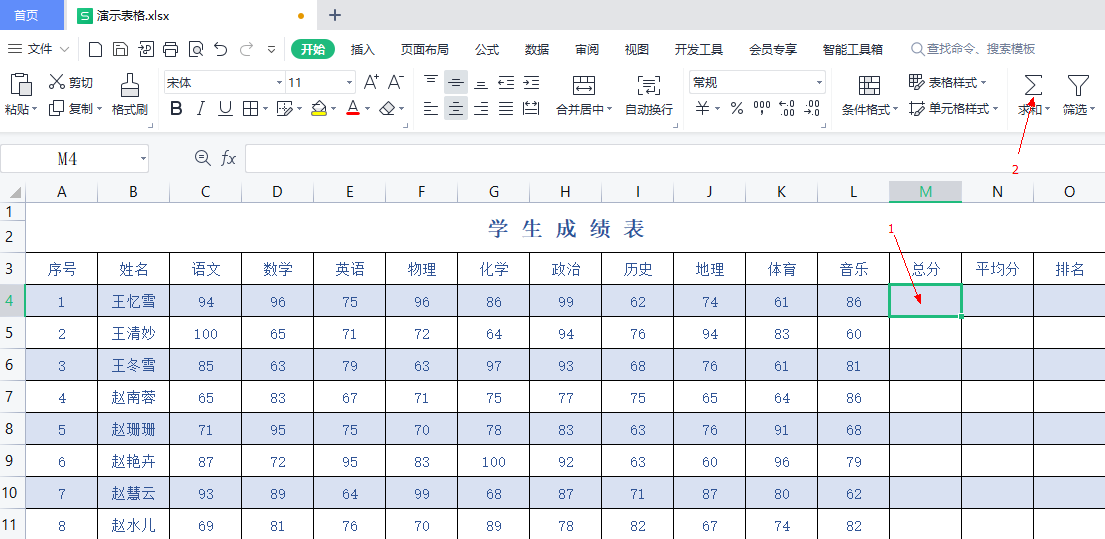The width and height of the screenshot is (1105, 539).
Task: Left-align the cell text
Action: (431, 109)
